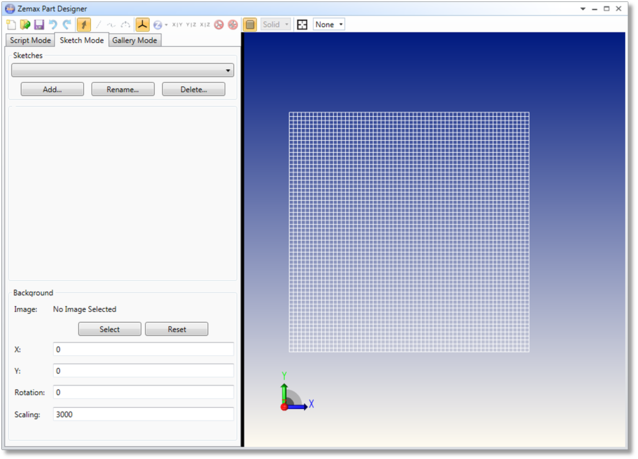The height and width of the screenshot is (459, 638).
Task: Click the second red circular rotate icon
Action: (233, 25)
